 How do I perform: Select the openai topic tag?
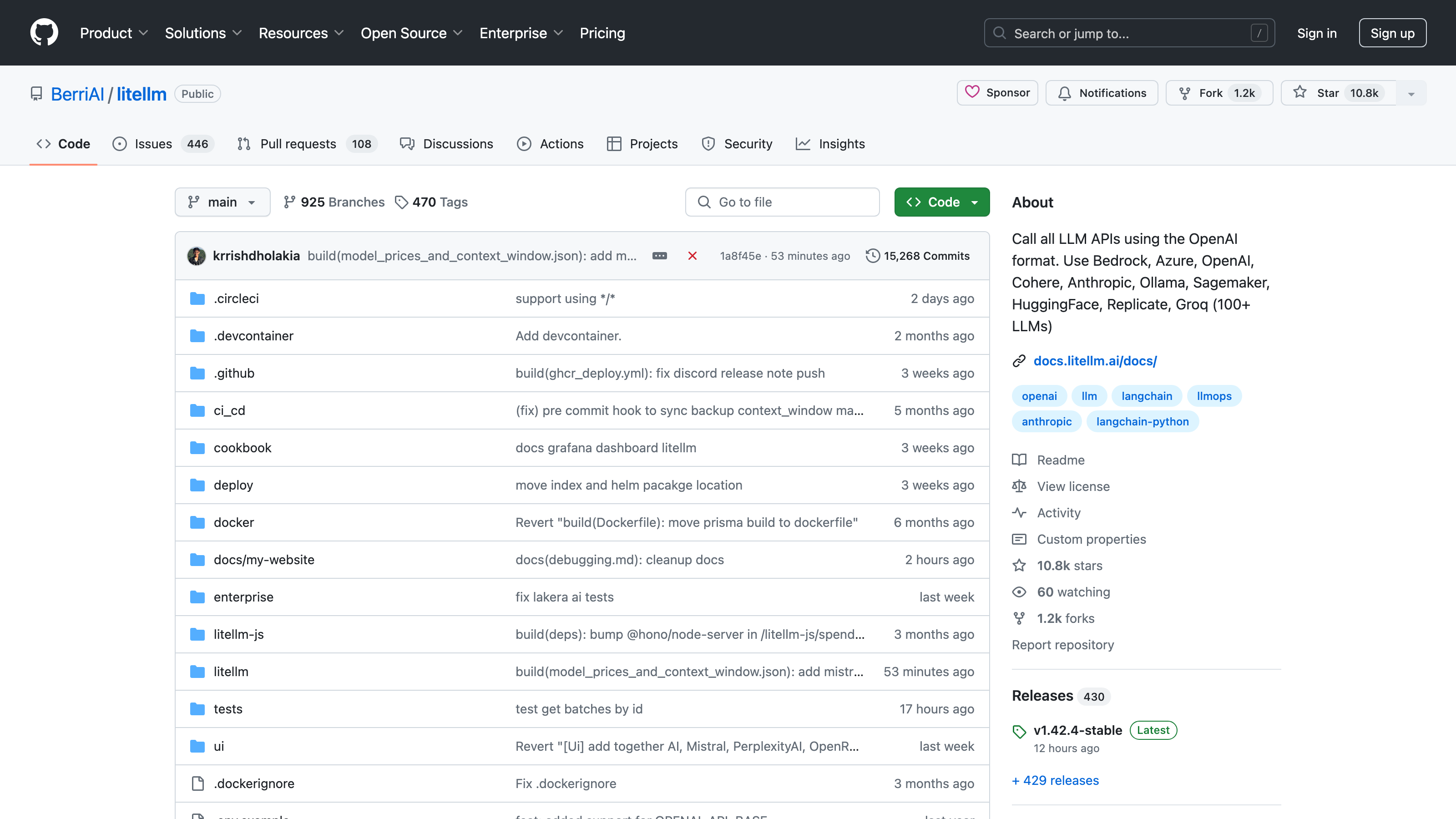tap(1039, 396)
